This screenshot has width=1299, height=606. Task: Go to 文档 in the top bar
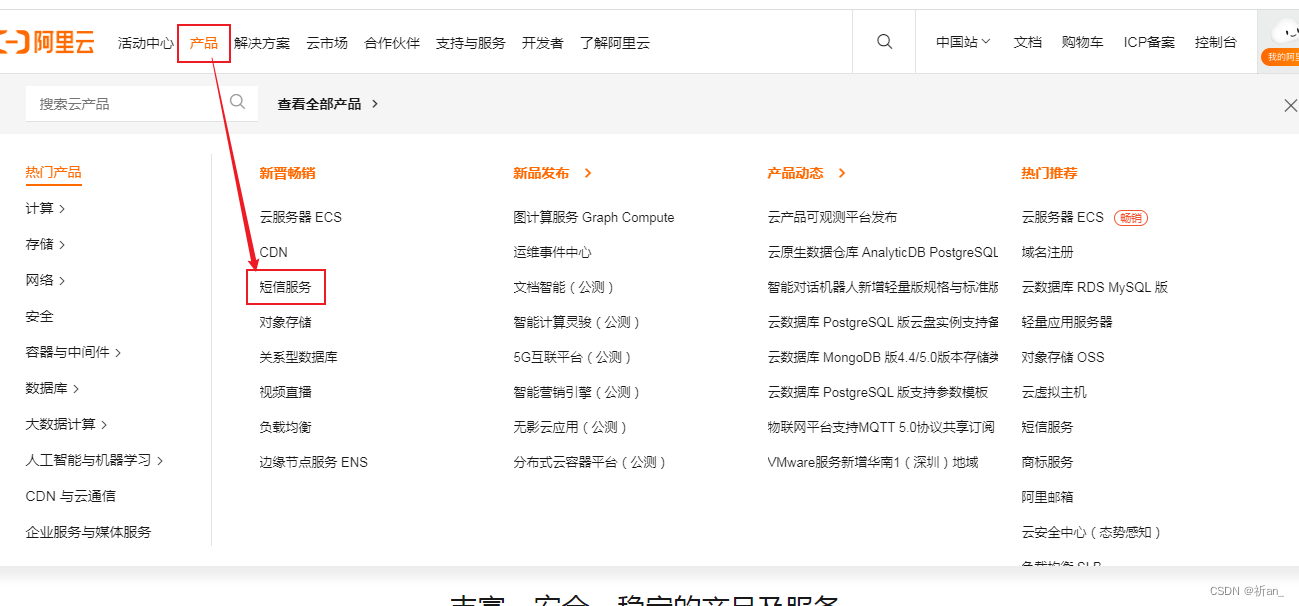pyautogui.click(x=1028, y=42)
